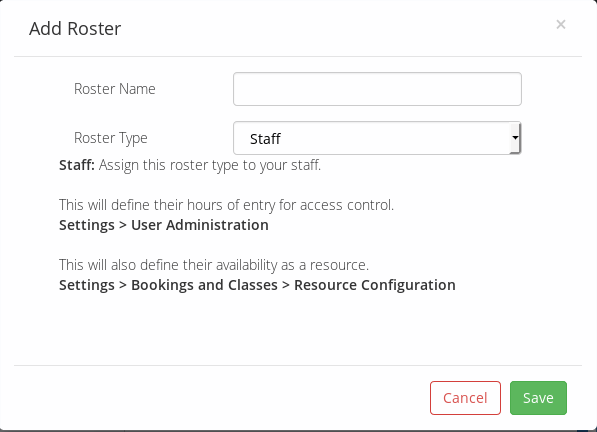The height and width of the screenshot is (432, 597).
Task: Click Settings before User Administration
Action: point(87,225)
